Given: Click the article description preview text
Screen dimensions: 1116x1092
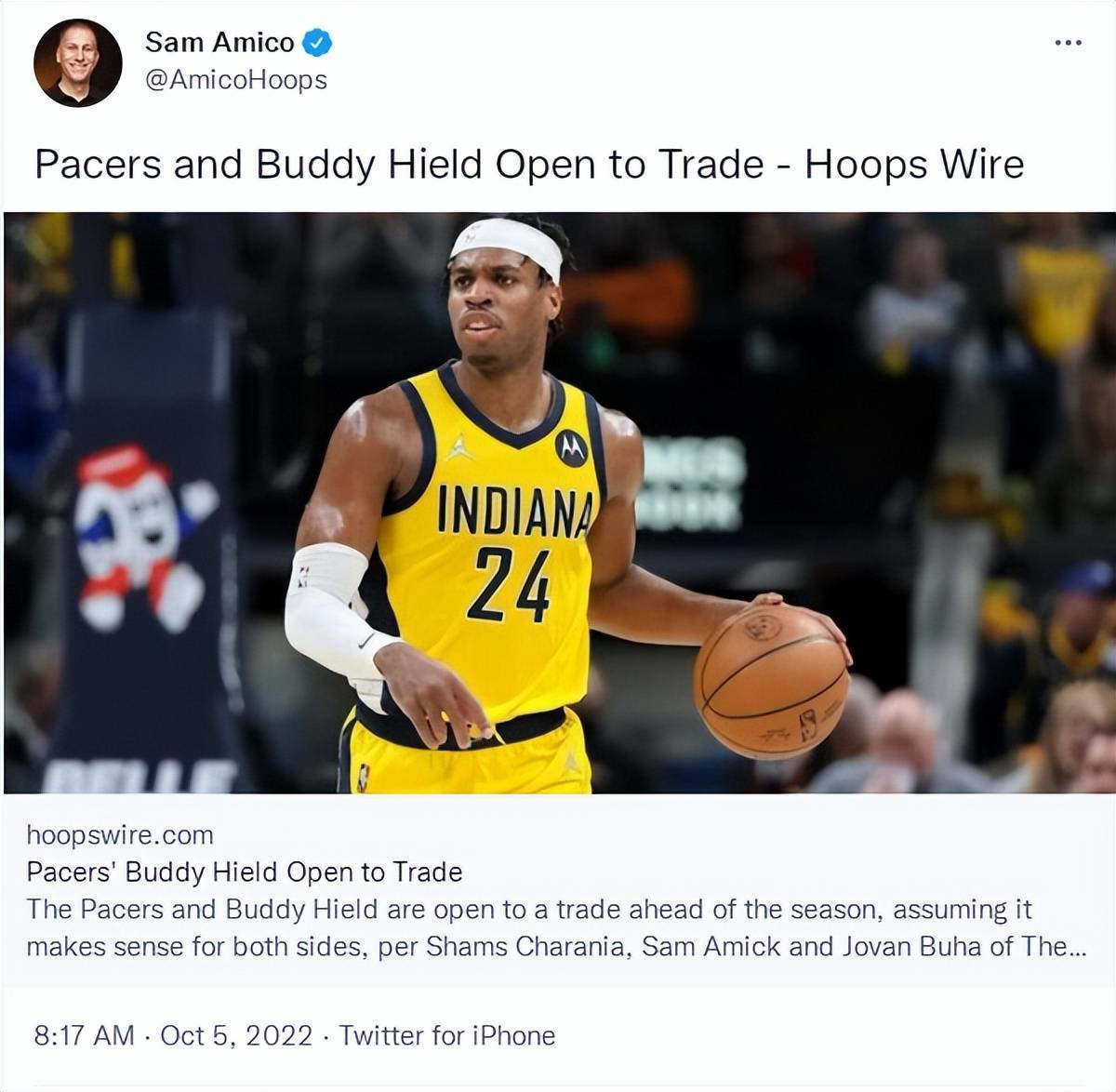Looking at the screenshot, I should tap(556, 927).
